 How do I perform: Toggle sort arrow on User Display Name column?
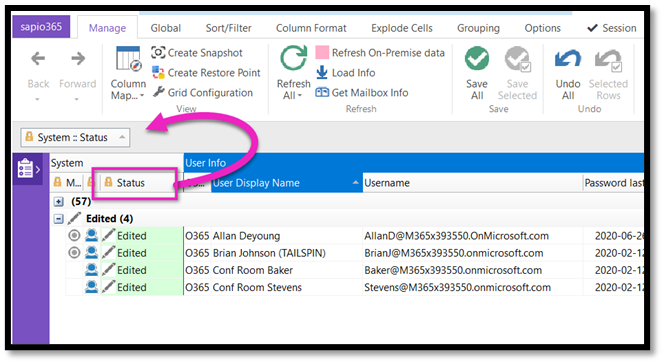click(356, 182)
